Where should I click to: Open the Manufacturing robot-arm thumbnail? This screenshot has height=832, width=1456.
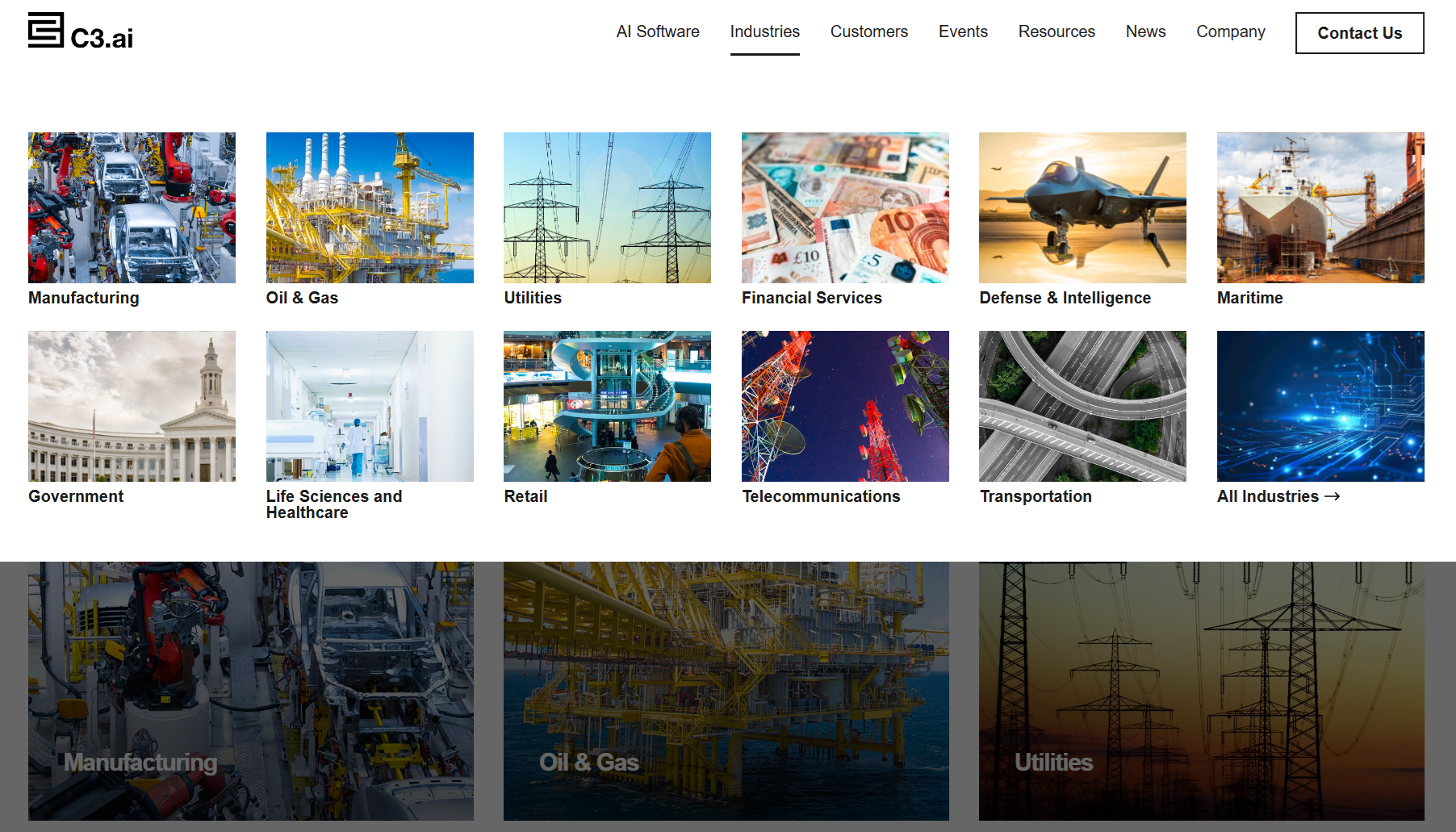point(132,207)
